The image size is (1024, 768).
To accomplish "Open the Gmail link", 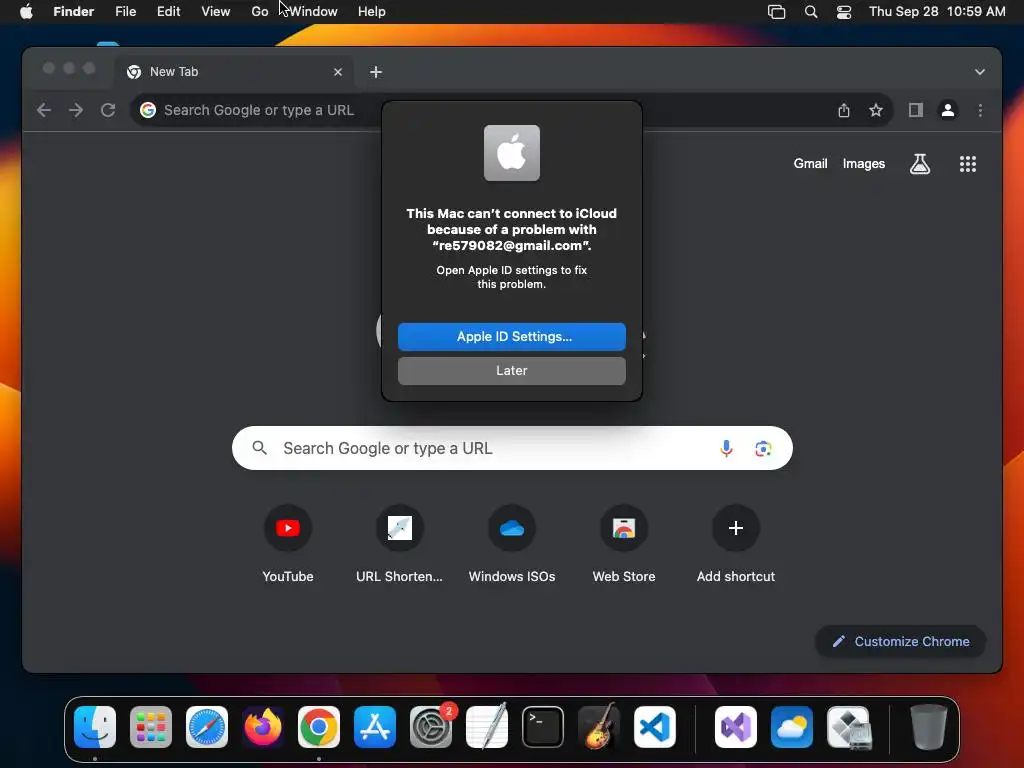I will pos(810,163).
